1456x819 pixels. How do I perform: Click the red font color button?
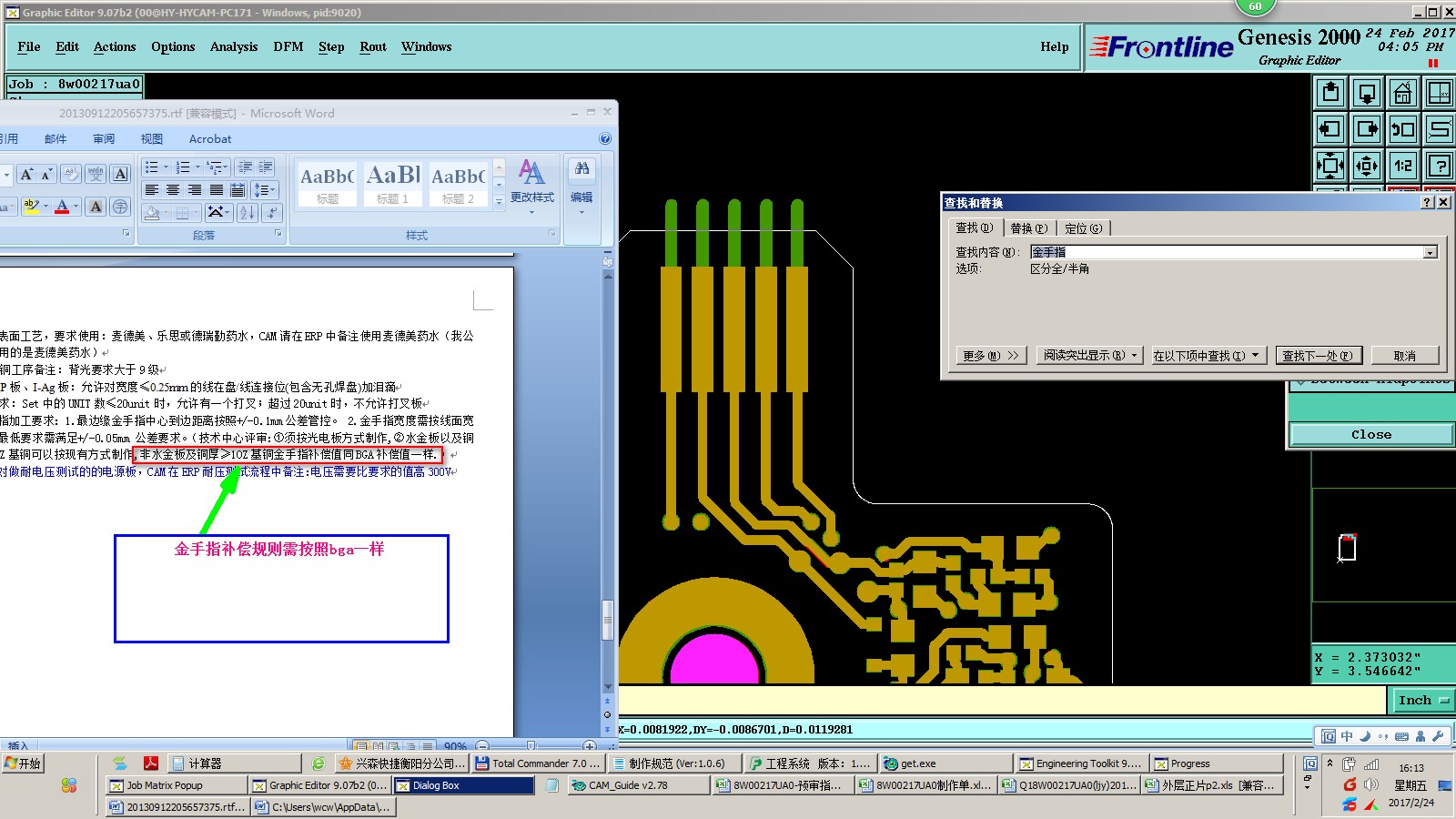62,207
